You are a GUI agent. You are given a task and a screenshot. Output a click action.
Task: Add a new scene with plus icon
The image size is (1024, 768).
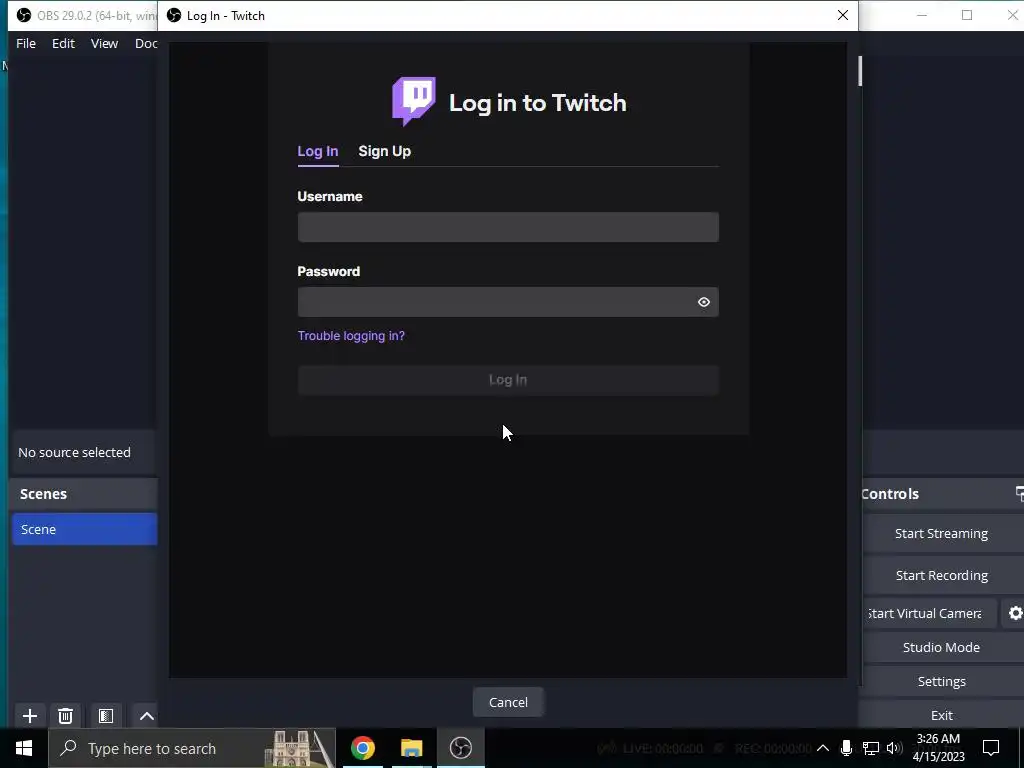pyautogui.click(x=29, y=716)
